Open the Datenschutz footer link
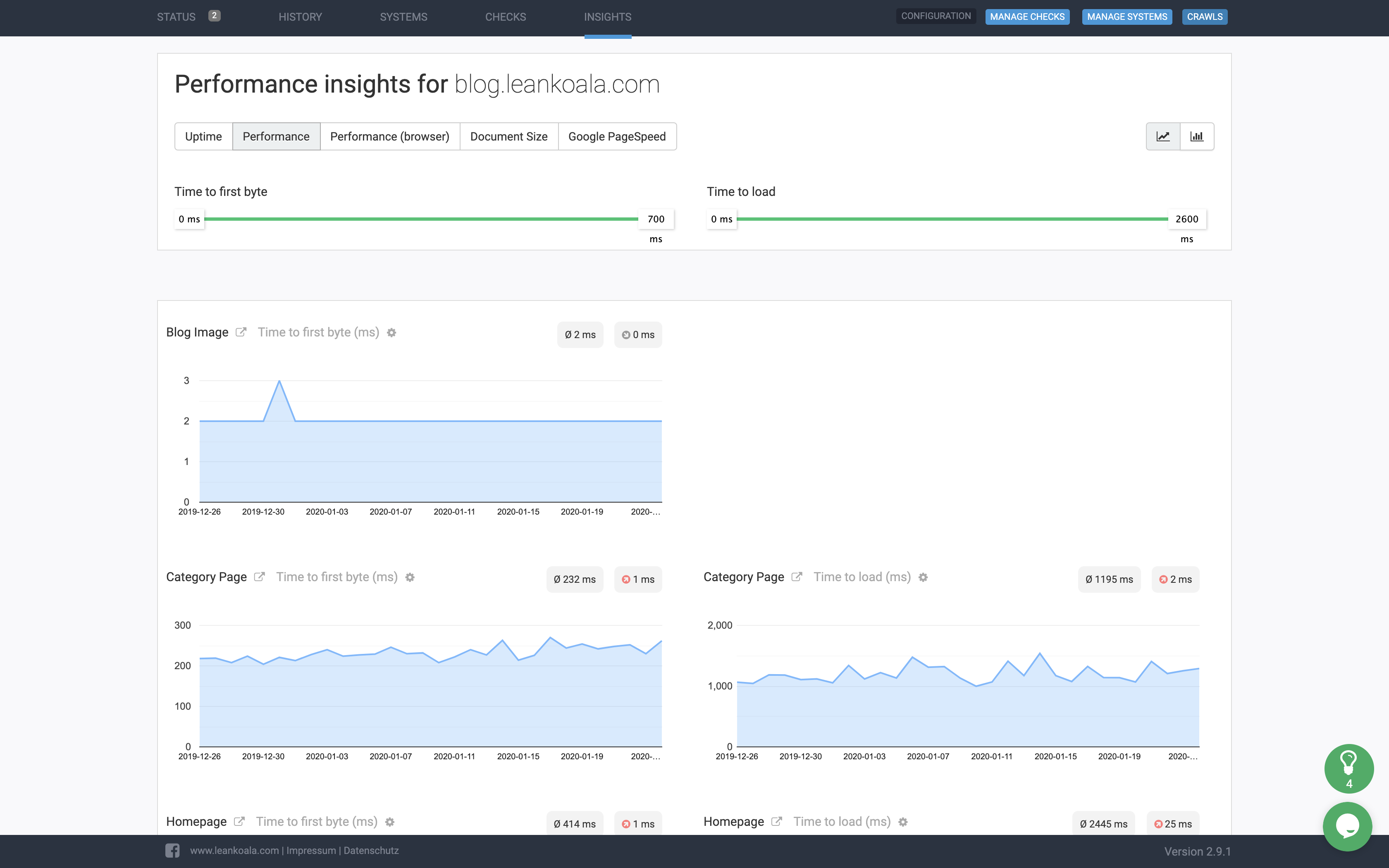The image size is (1389, 868). [371, 850]
